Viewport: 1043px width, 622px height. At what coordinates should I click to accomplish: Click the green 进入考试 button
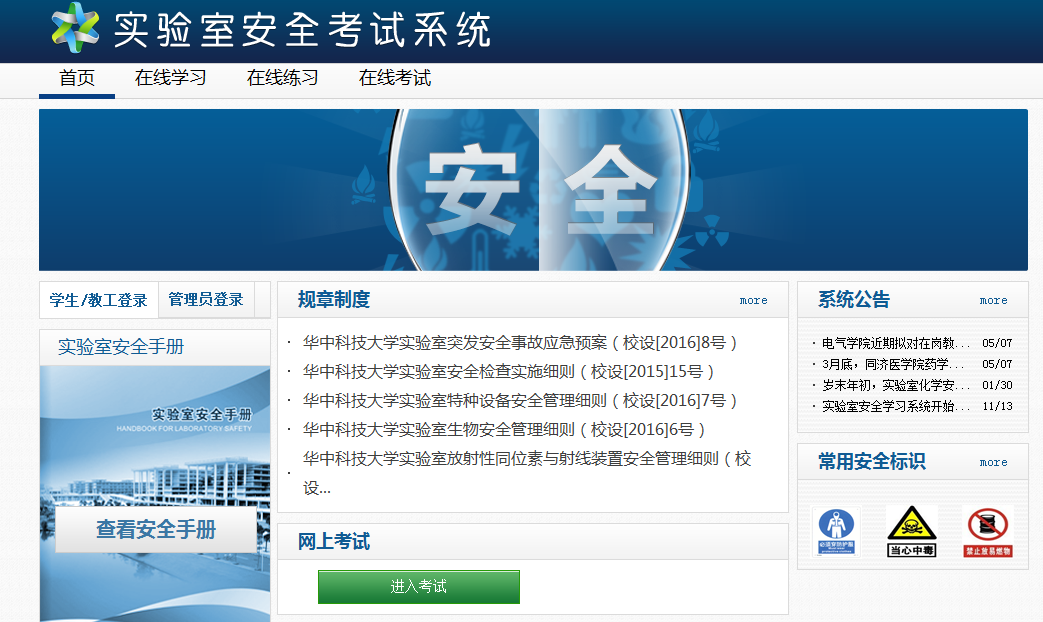coord(418,587)
